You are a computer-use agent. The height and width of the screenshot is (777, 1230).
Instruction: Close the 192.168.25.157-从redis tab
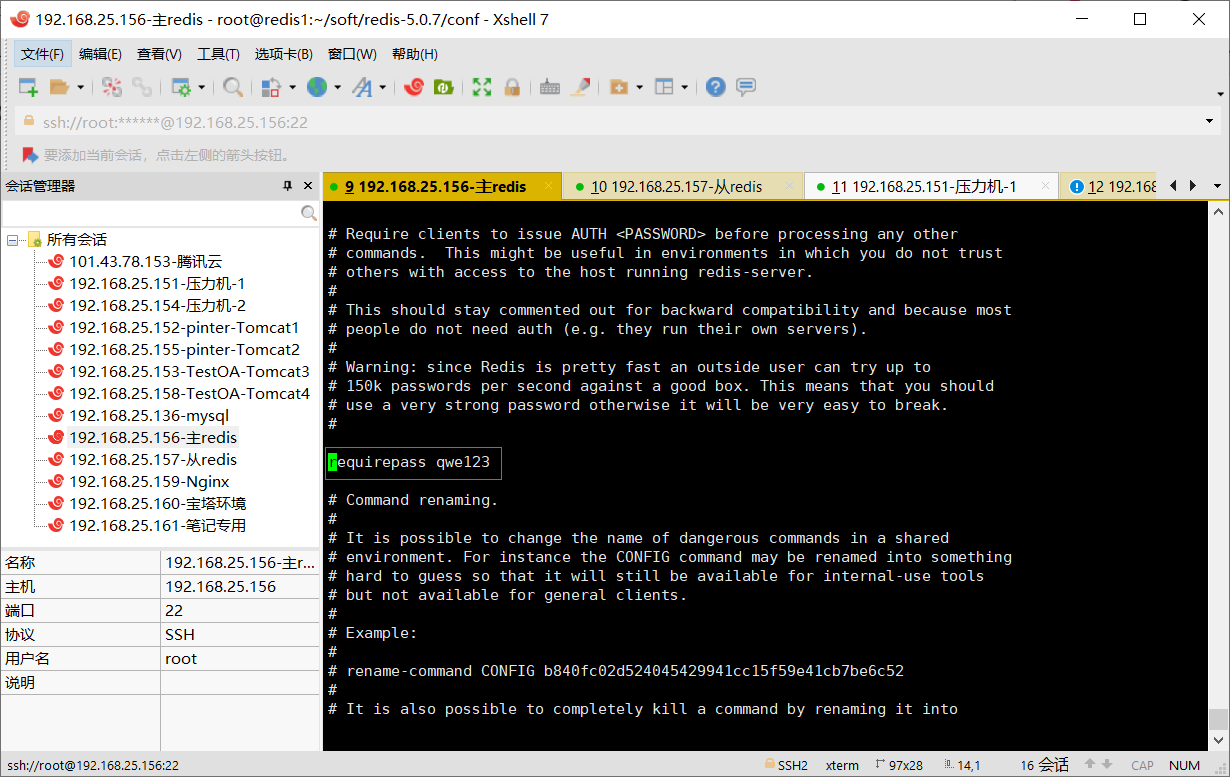789,186
